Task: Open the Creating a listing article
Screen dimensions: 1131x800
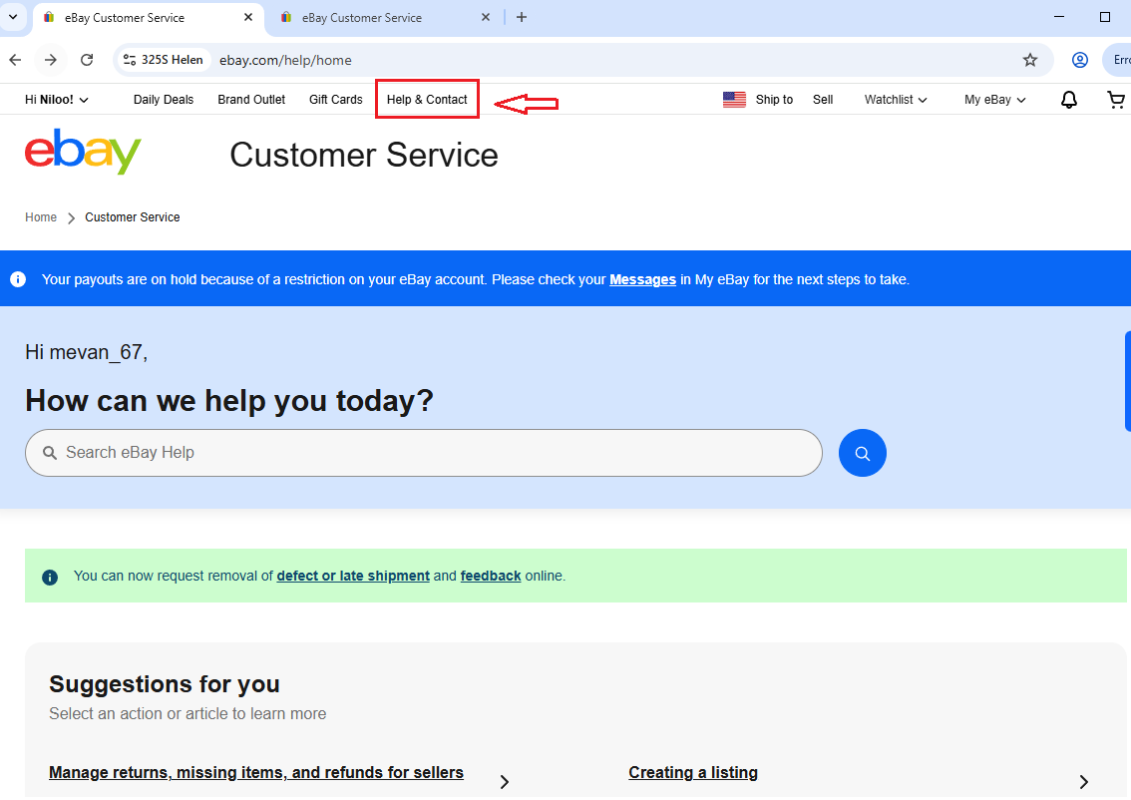Action: click(x=692, y=773)
